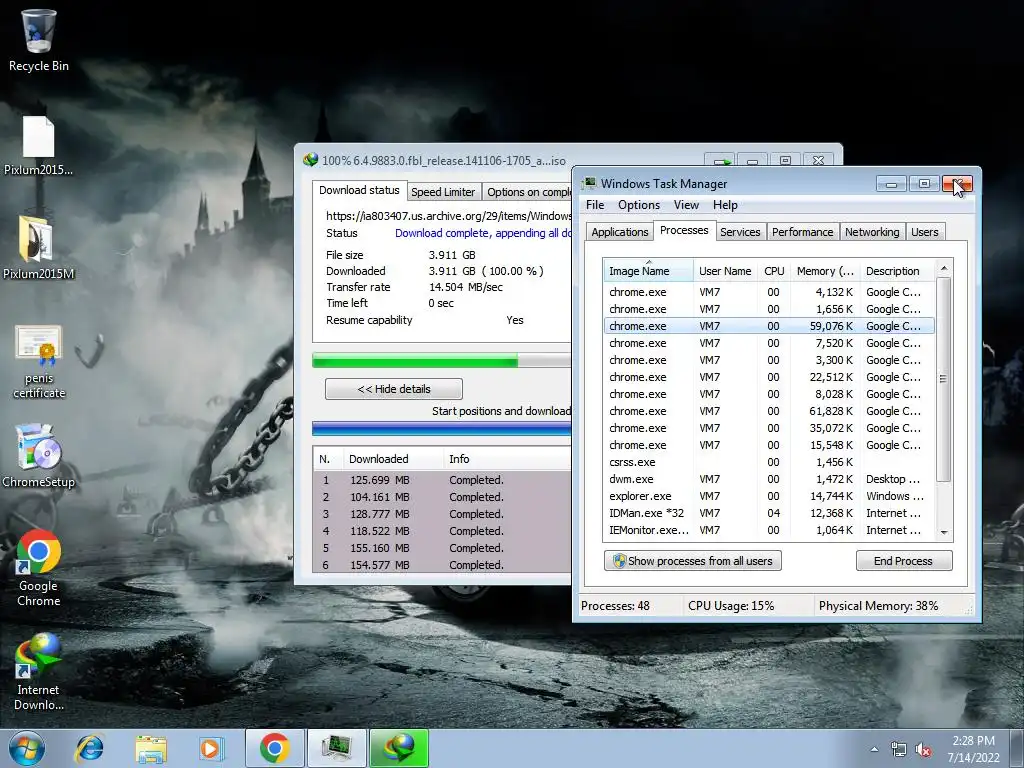Open the Help menu in Task Manager

coord(725,205)
